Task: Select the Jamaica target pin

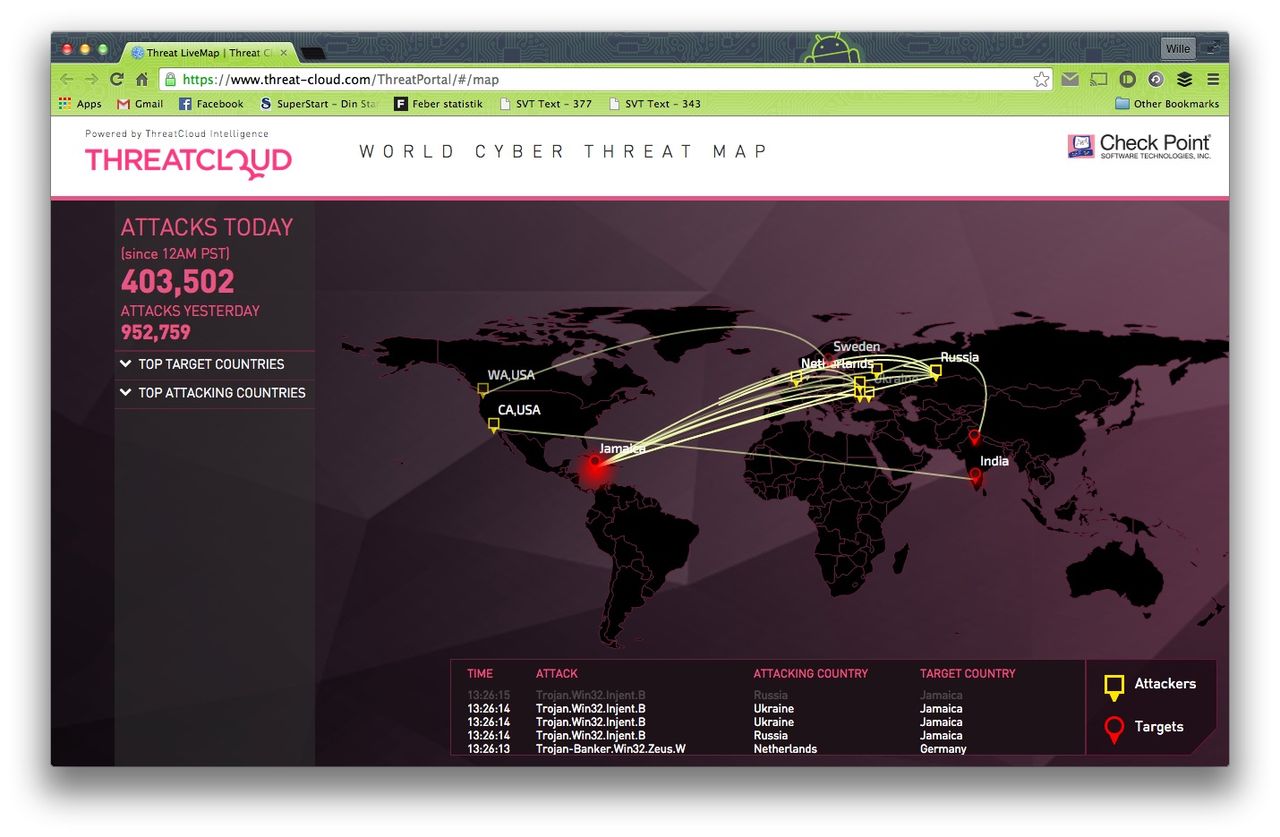Action: (x=595, y=462)
